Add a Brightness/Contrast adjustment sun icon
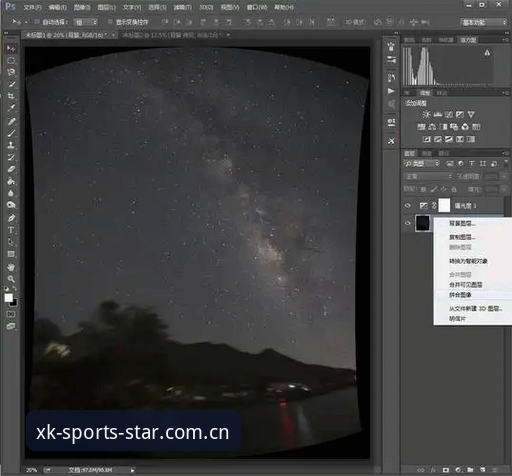512x476 pixels. coord(426,115)
